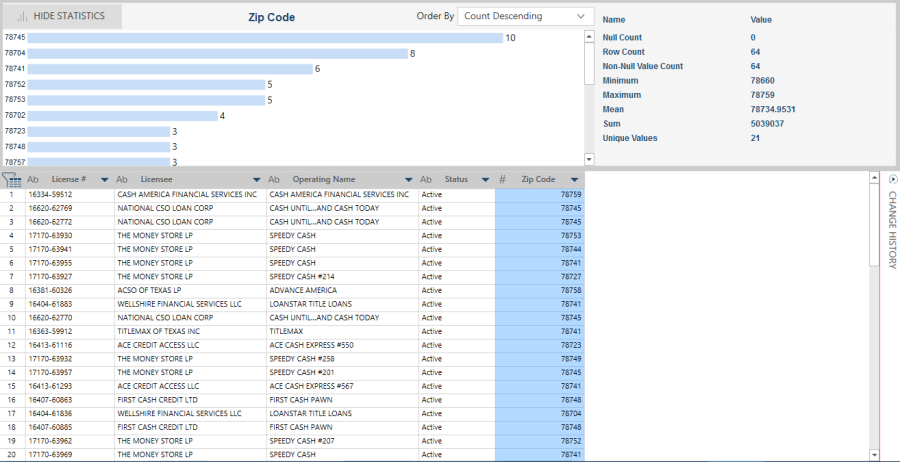Open the Licensee column dropdown arrow

pyautogui.click(x=256, y=180)
